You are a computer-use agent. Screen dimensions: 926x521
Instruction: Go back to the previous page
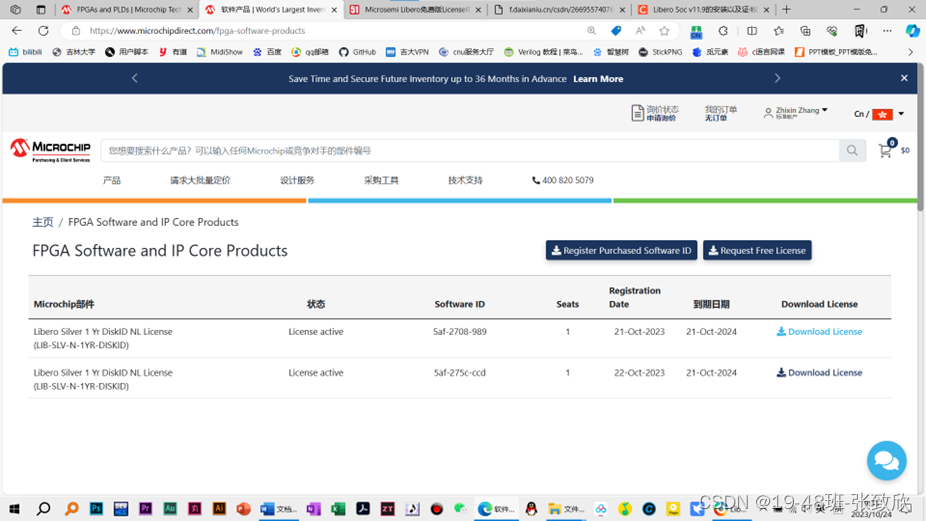pyautogui.click(x=17, y=31)
